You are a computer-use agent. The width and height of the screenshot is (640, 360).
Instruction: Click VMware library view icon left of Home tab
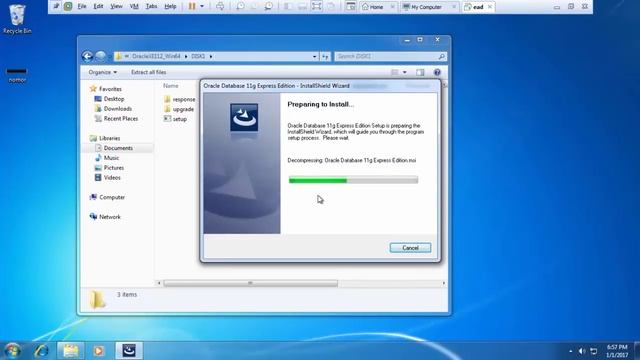click(x=350, y=7)
